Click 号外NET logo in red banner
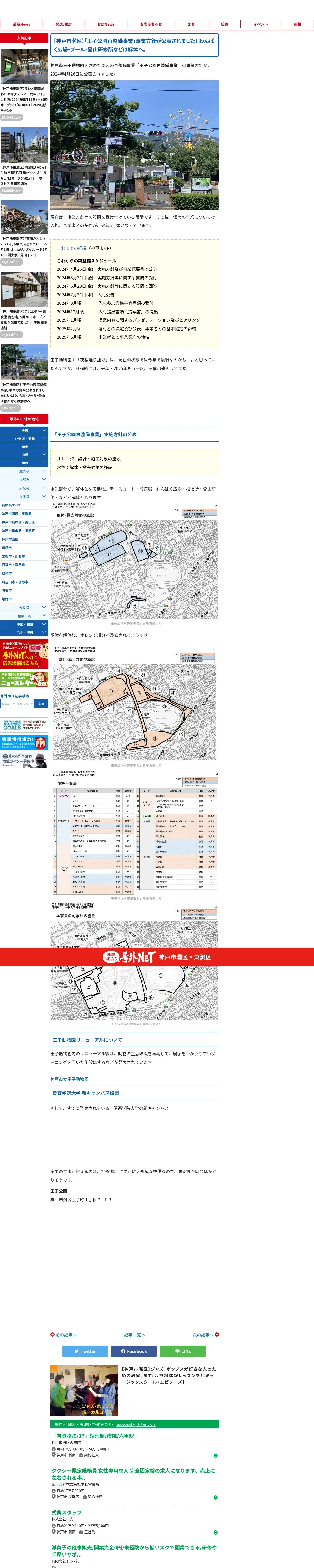Image resolution: width=314 pixels, height=1568 pixels. pyautogui.click(x=129, y=957)
